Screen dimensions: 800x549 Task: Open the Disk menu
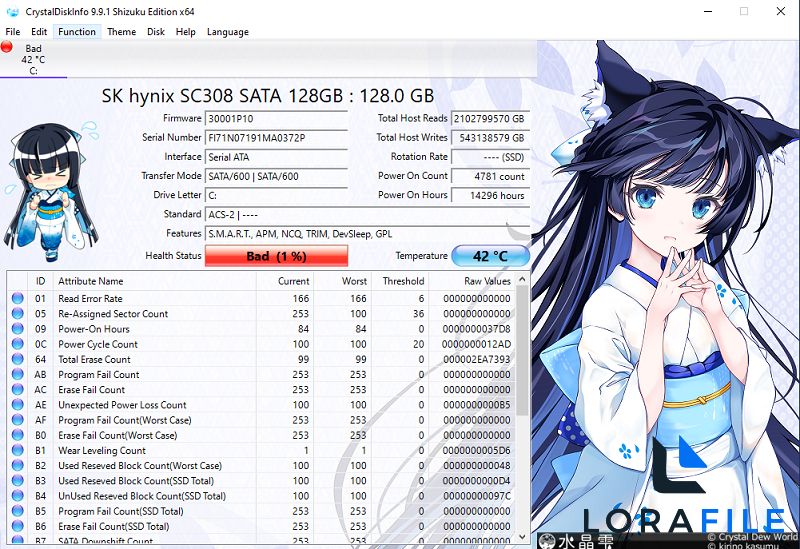coord(156,32)
